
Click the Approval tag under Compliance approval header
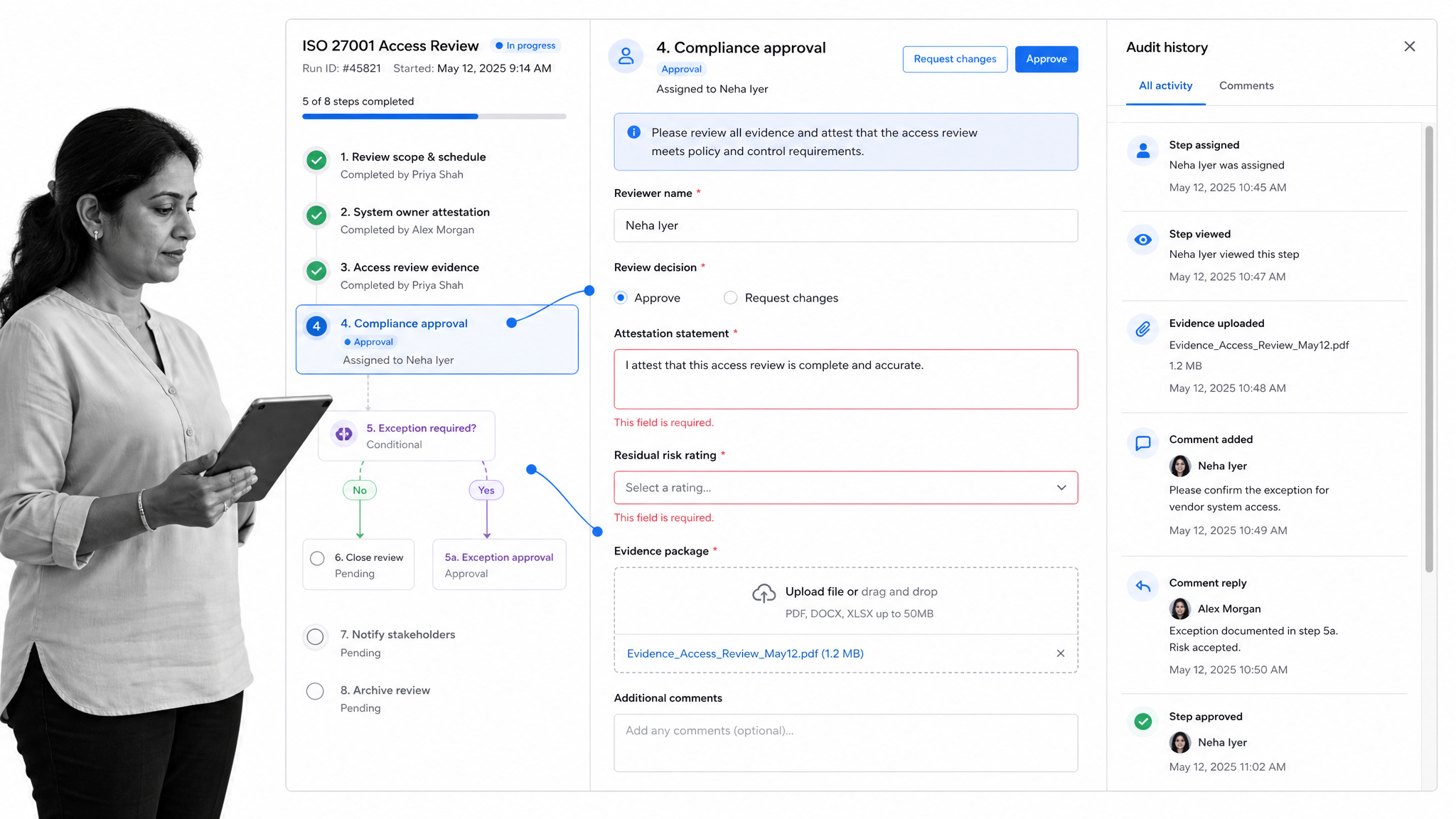point(681,69)
